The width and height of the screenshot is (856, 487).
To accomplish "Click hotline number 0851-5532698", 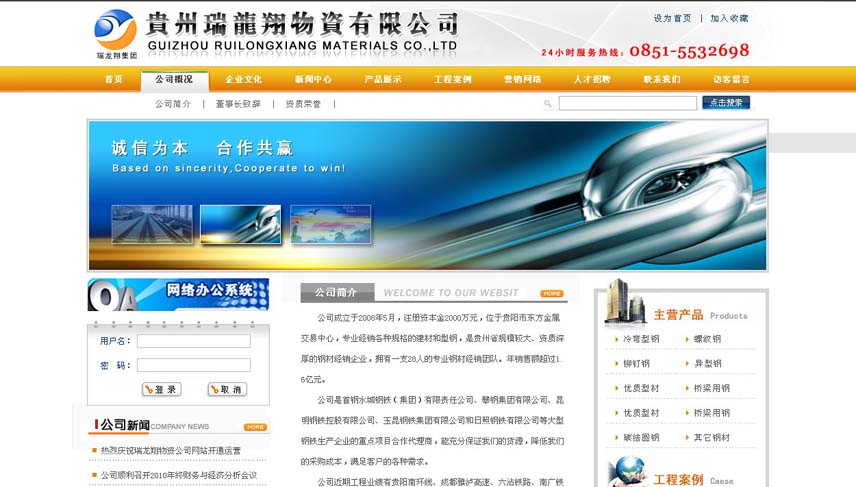I will click(689, 51).
